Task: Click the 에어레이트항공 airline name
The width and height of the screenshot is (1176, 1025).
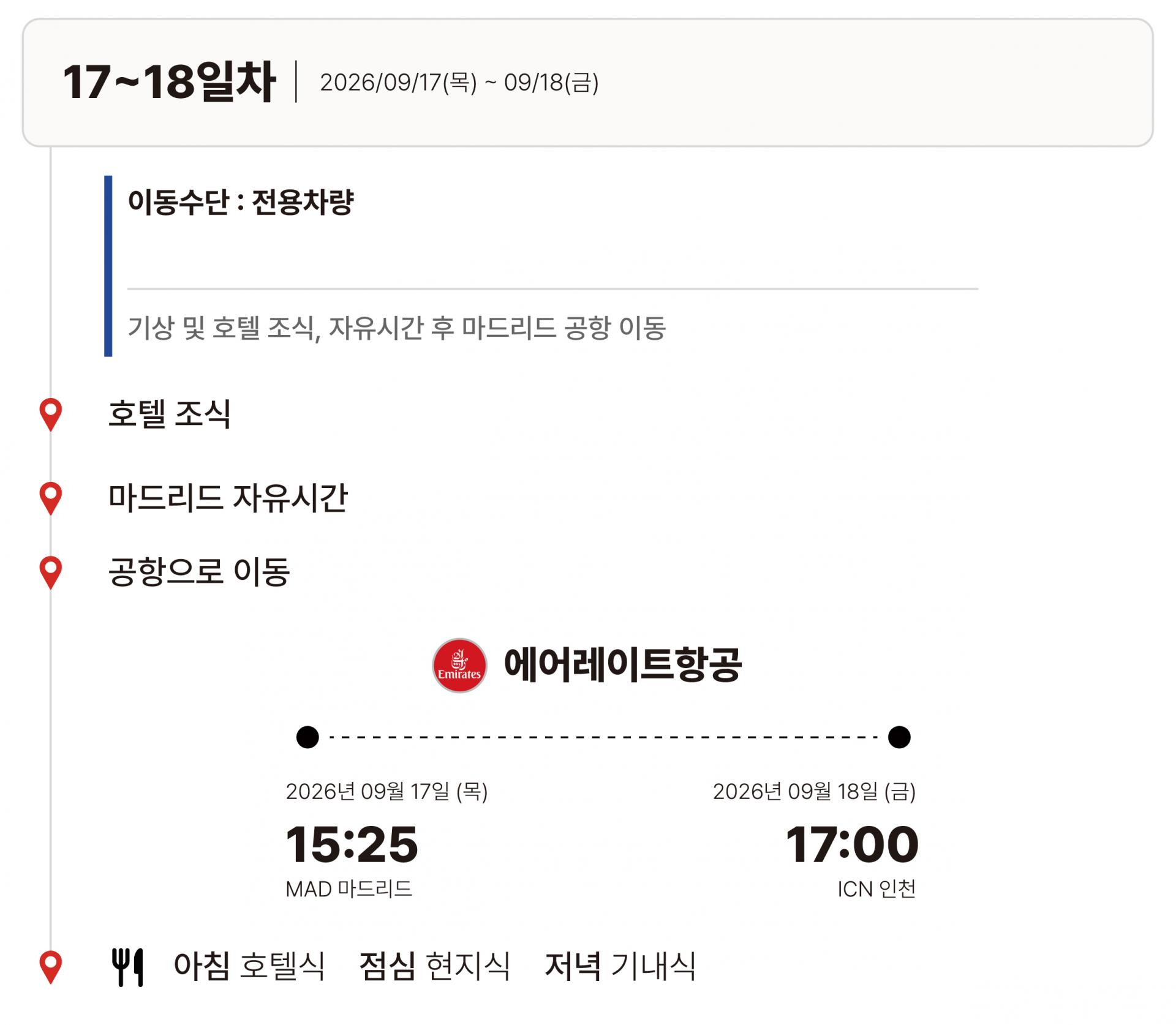Action: [x=622, y=665]
